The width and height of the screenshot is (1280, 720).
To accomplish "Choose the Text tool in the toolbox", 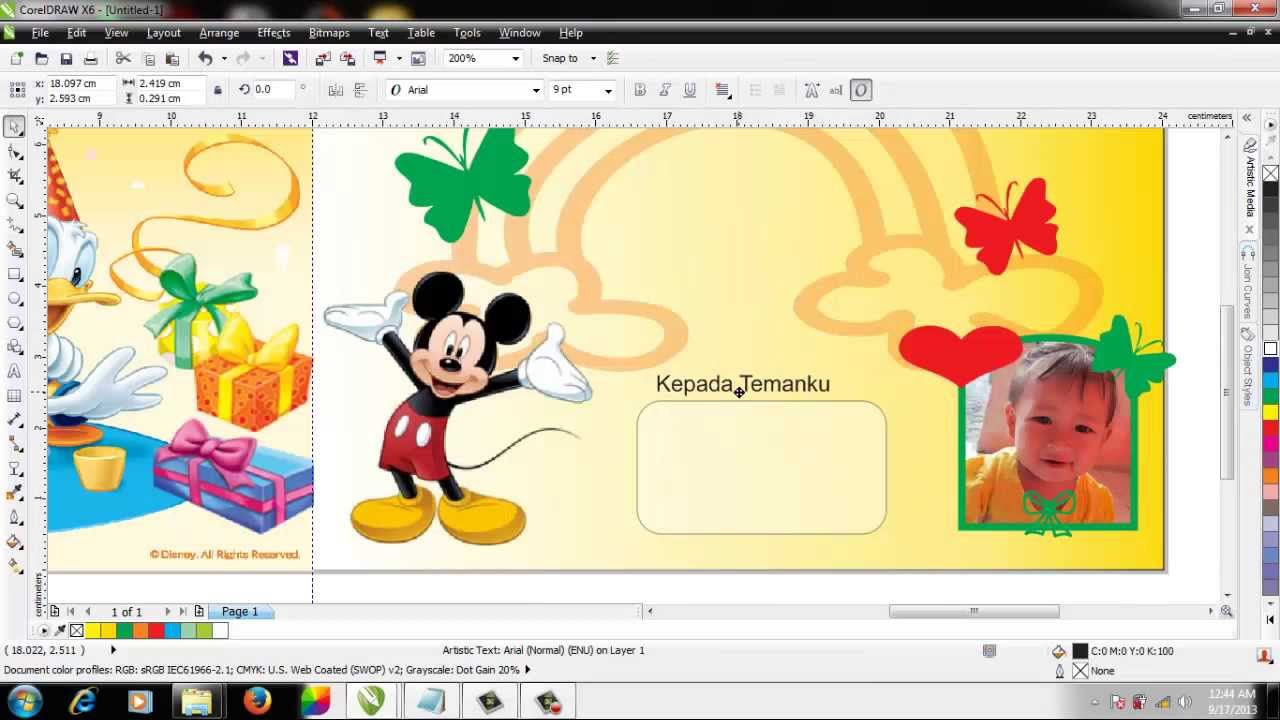I will (14, 371).
